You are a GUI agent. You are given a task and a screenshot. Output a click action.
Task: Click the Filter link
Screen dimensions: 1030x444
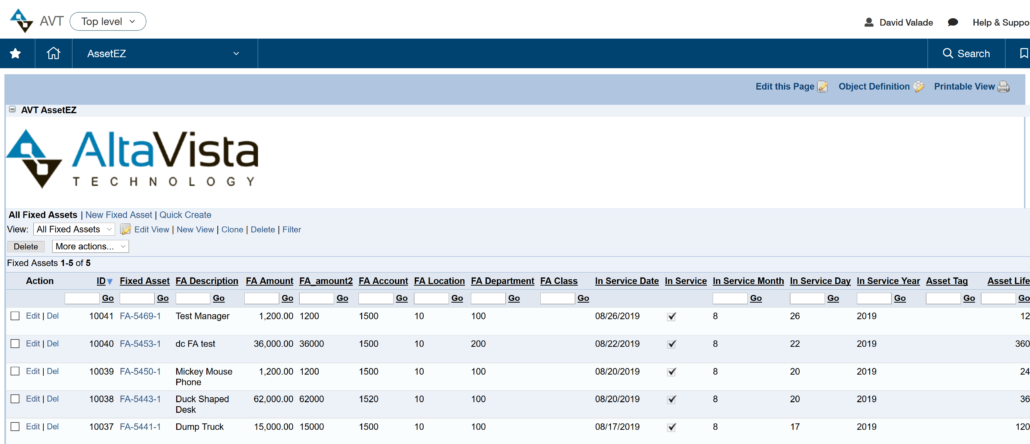292,229
